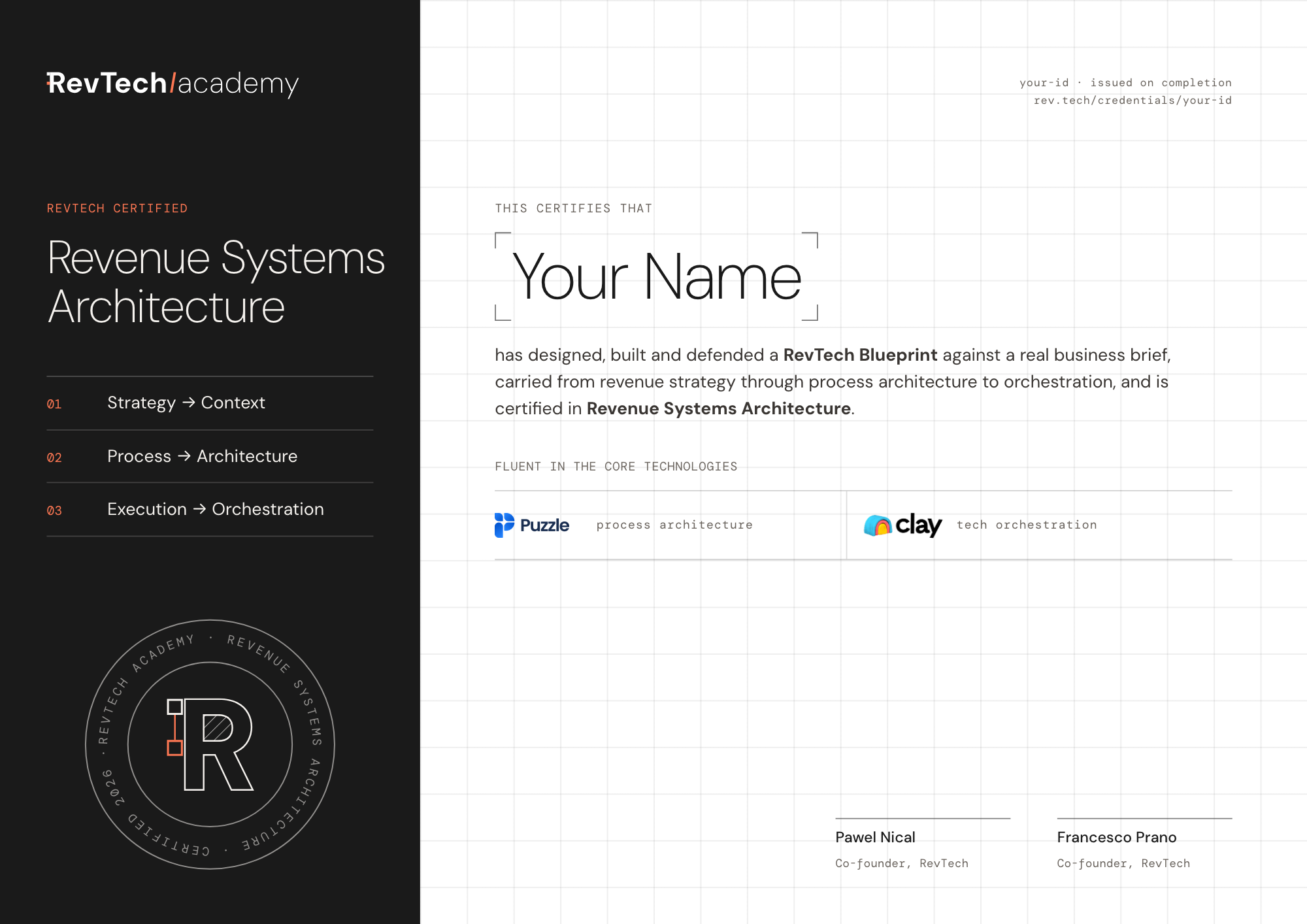Click 'Co-founder, RevTech' under Pawel Nical
This screenshot has width=1307, height=924.
(x=902, y=863)
